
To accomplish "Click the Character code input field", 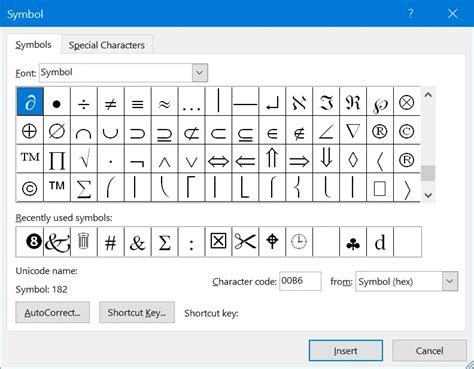I will [300, 281].
